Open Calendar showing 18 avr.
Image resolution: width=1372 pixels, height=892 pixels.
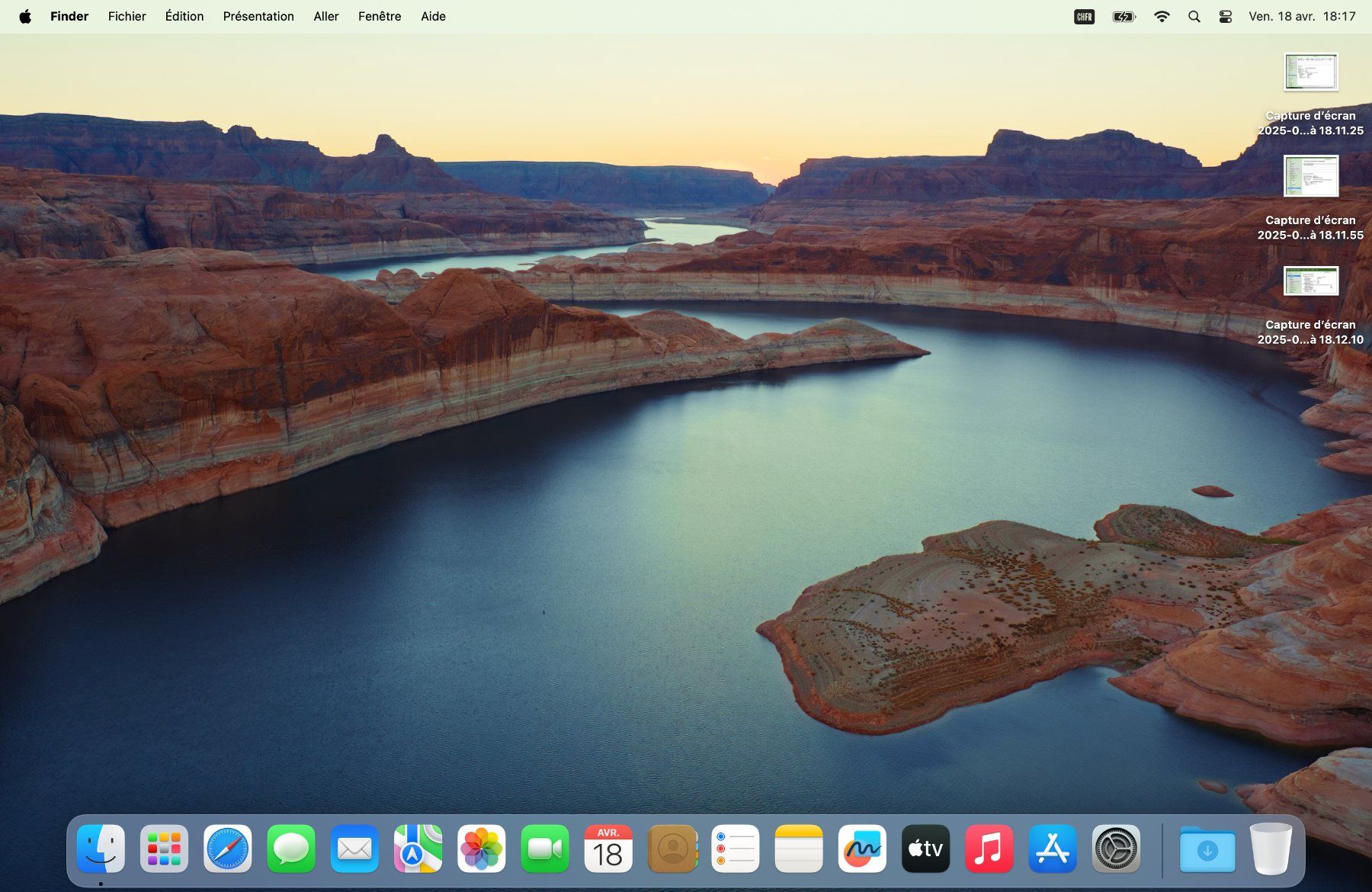(x=608, y=848)
